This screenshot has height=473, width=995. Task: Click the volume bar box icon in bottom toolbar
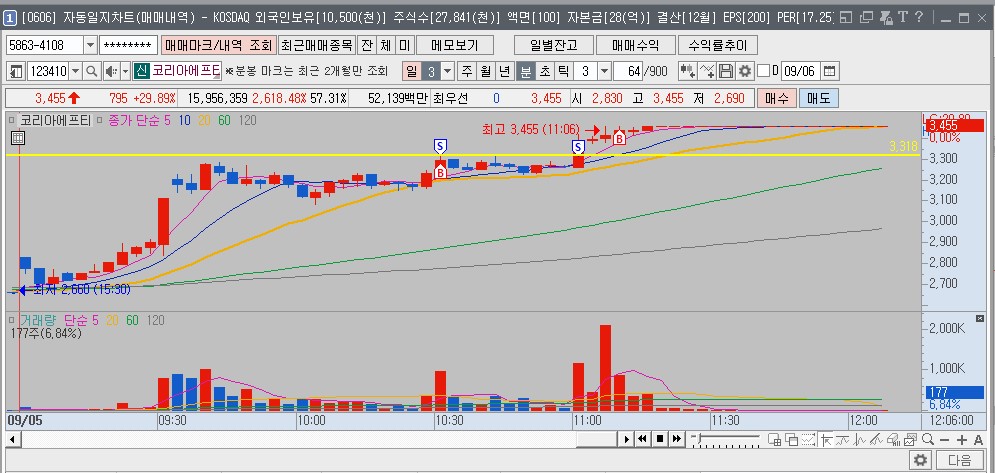[x=893, y=439]
